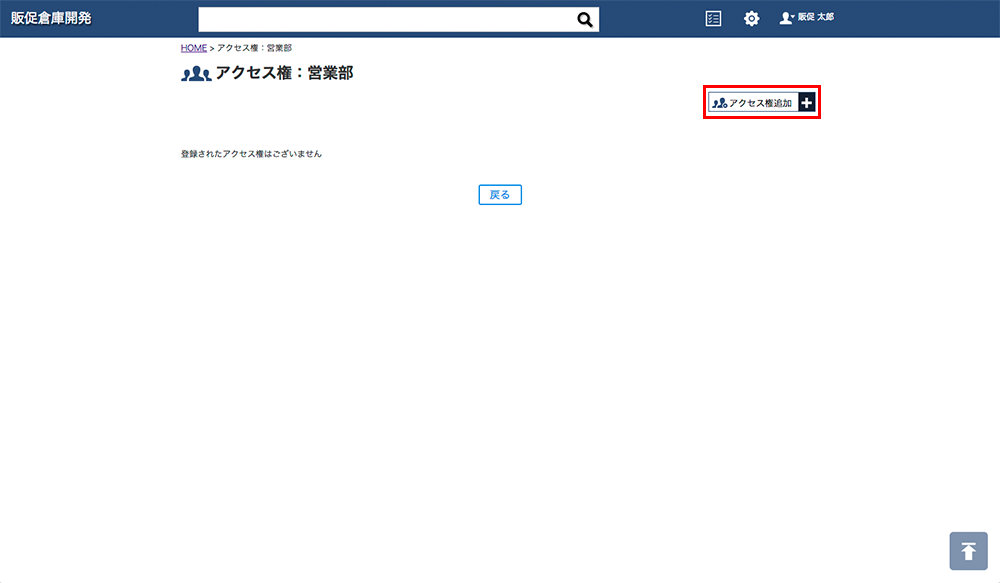The image size is (1000, 583).
Task: Open the settings gear icon
Action: coord(751,18)
